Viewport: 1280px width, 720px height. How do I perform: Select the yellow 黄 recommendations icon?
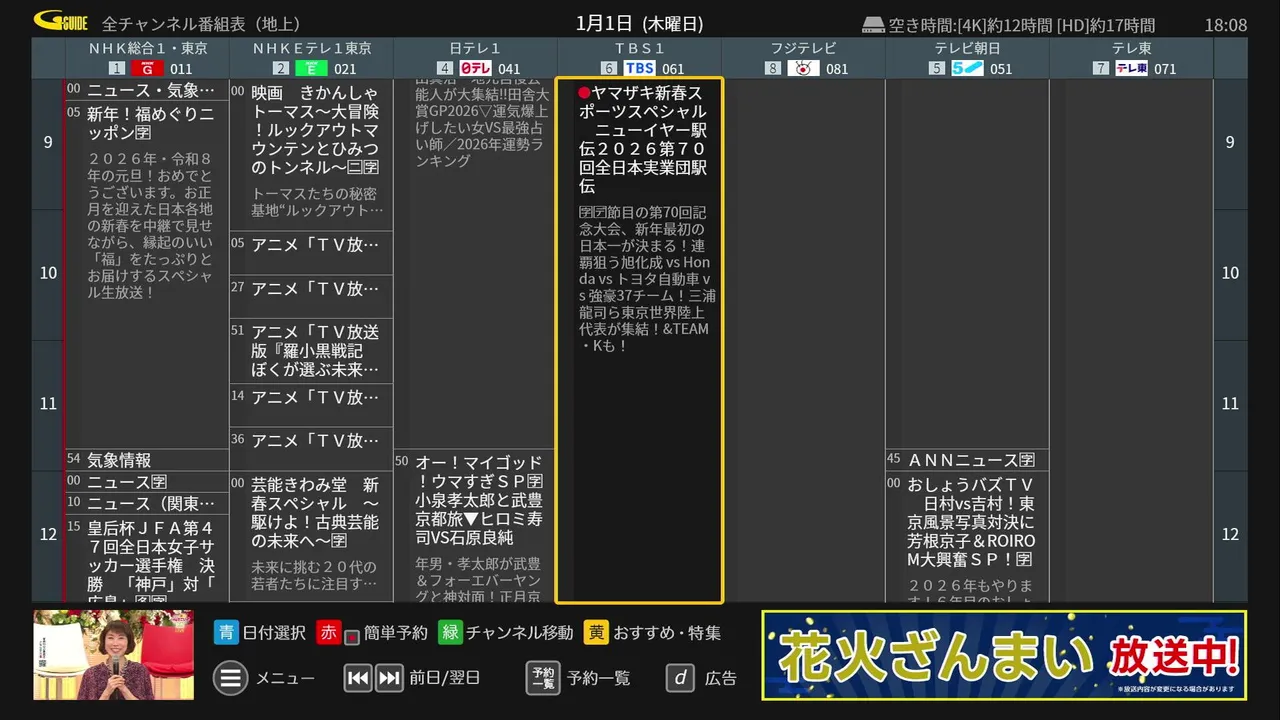point(597,632)
